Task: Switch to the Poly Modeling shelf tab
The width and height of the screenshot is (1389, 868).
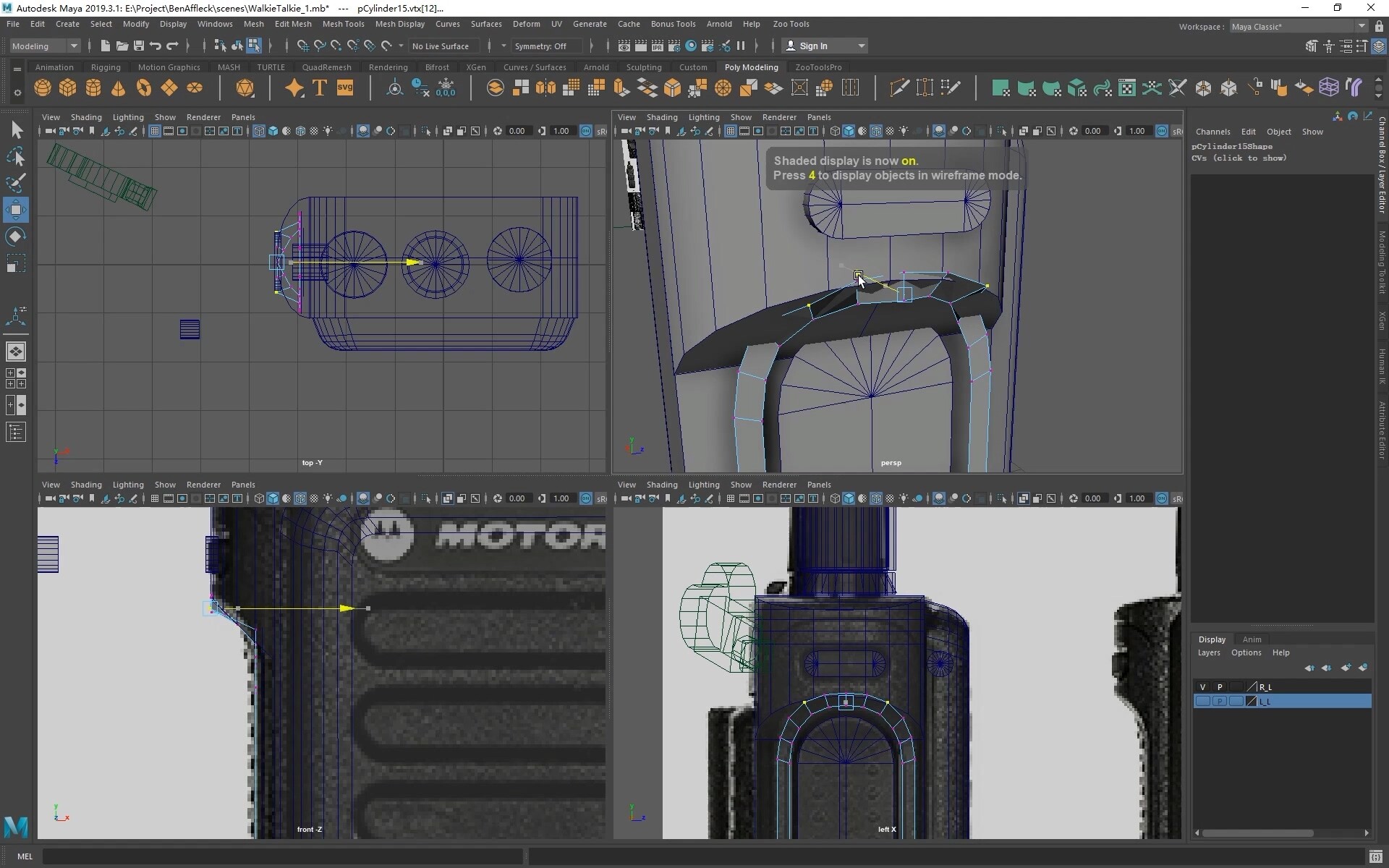Action: click(752, 67)
